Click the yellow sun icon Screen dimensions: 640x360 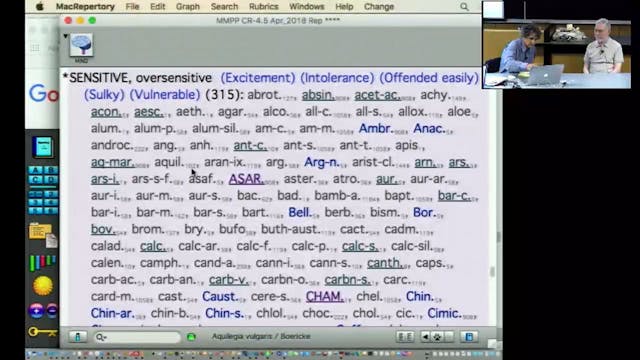(x=43, y=285)
